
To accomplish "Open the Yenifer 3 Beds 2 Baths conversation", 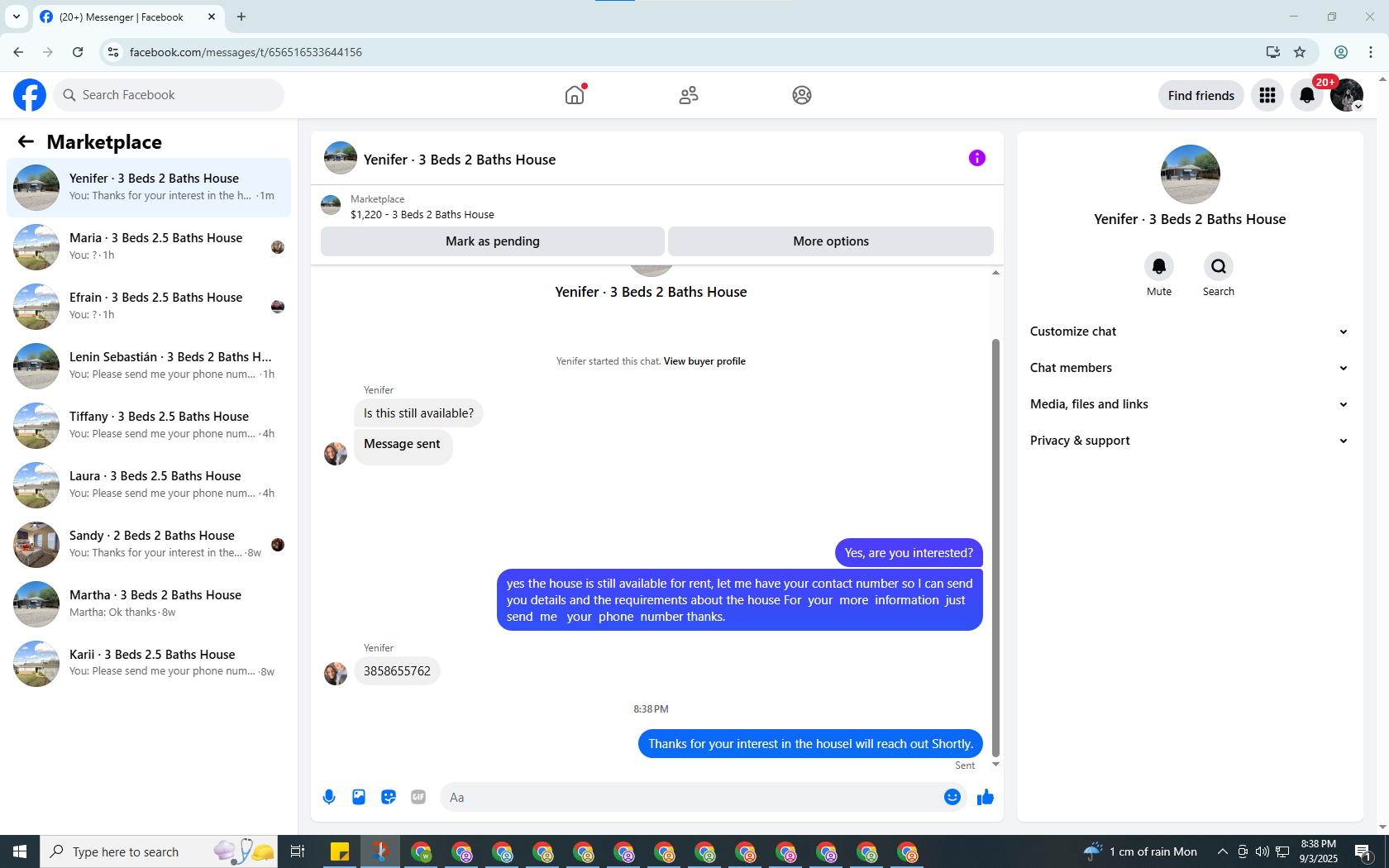I will pyautogui.click(x=149, y=188).
